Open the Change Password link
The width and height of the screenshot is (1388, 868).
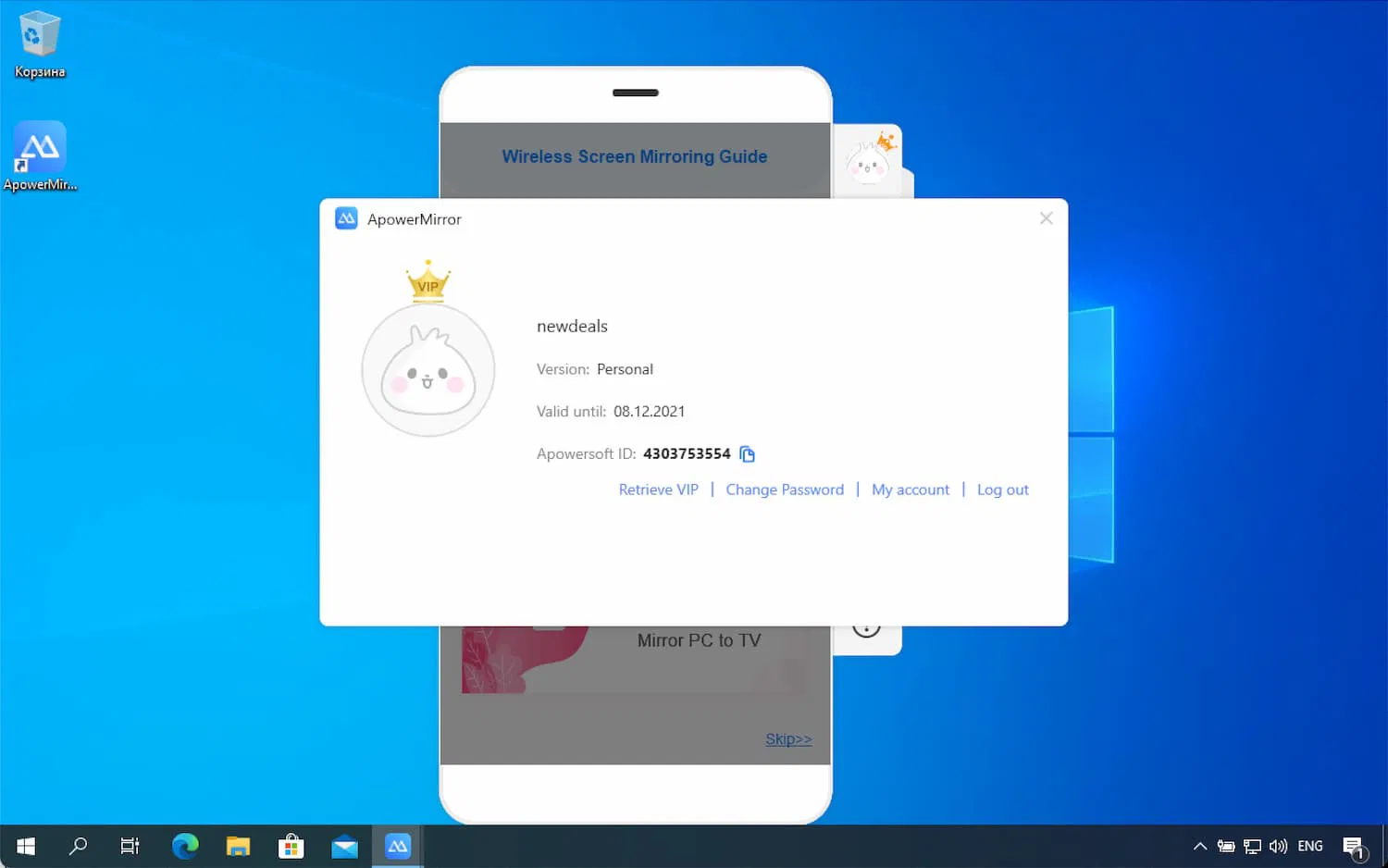coord(785,490)
